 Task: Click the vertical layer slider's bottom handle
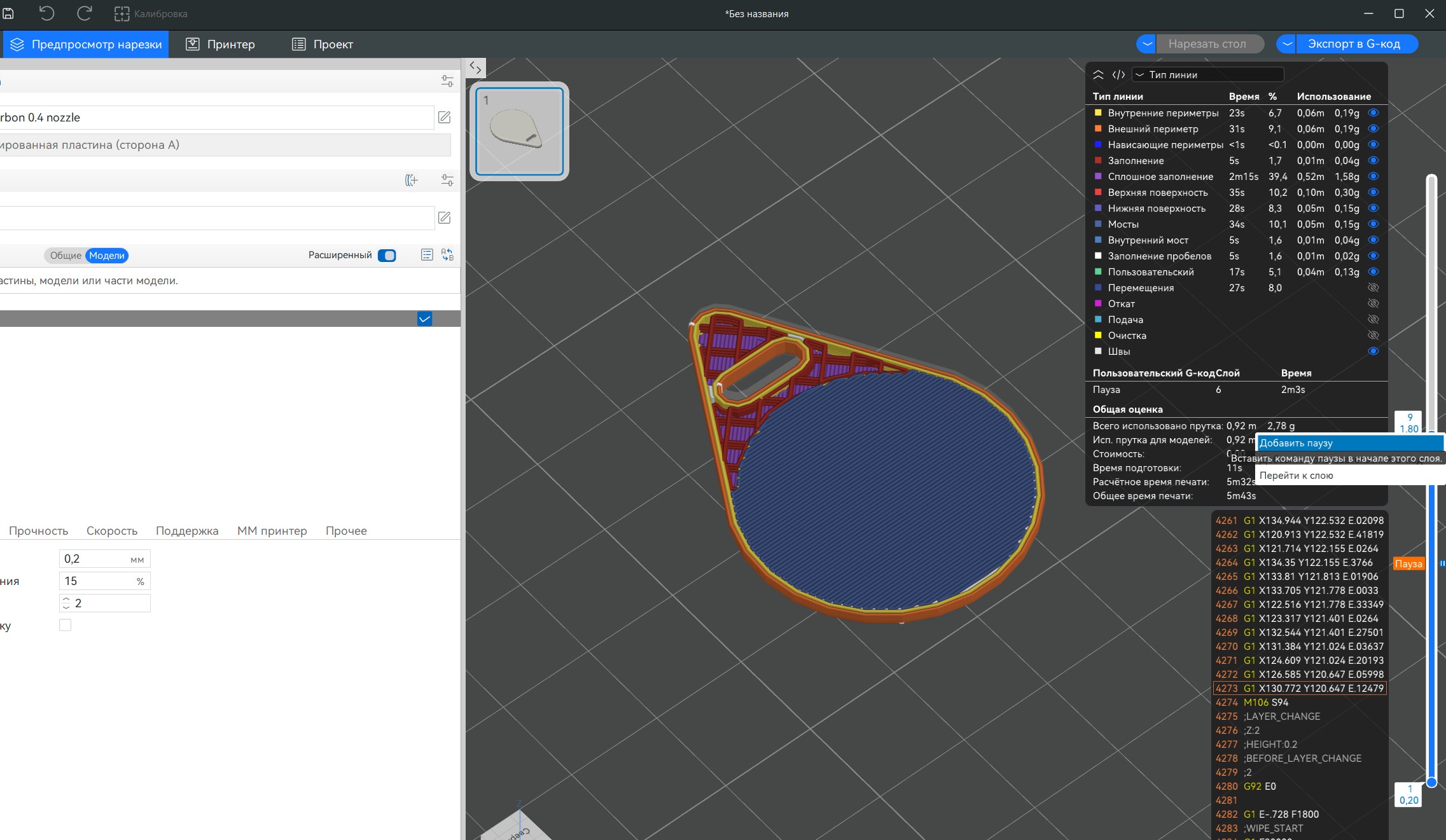pyautogui.click(x=1431, y=782)
